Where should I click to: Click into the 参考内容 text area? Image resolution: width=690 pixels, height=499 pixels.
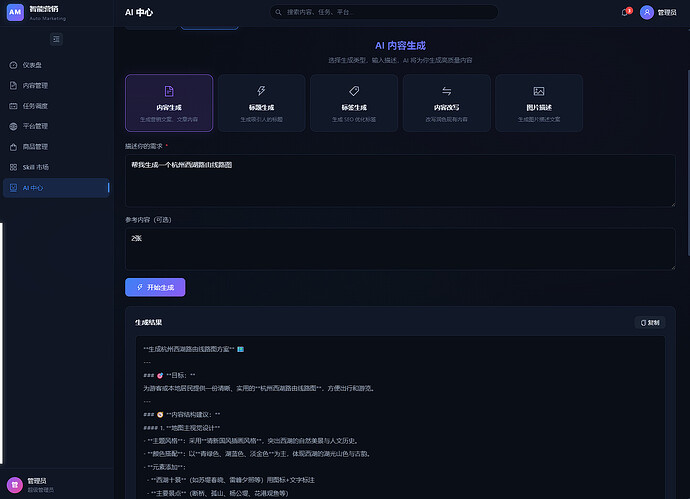click(x=400, y=249)
